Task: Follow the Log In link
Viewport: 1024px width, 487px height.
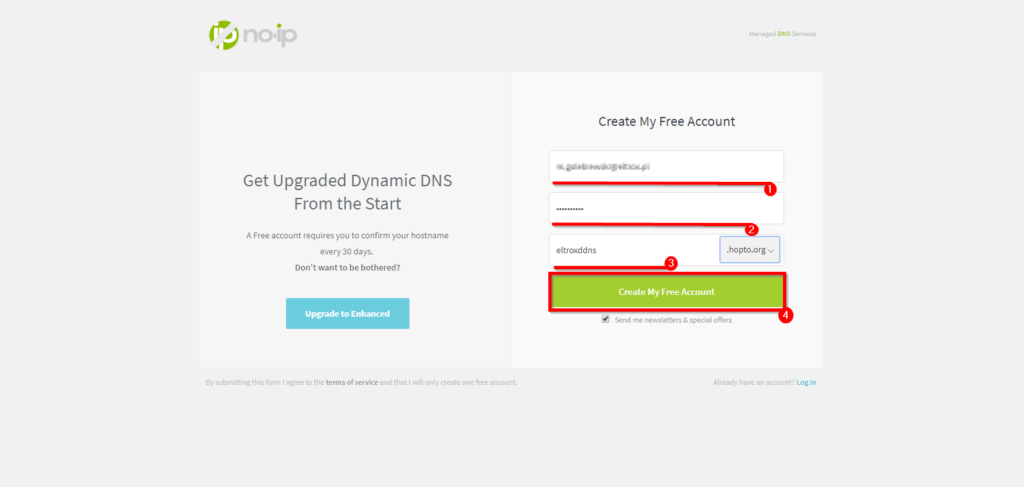Action: (x=806, y=382)
